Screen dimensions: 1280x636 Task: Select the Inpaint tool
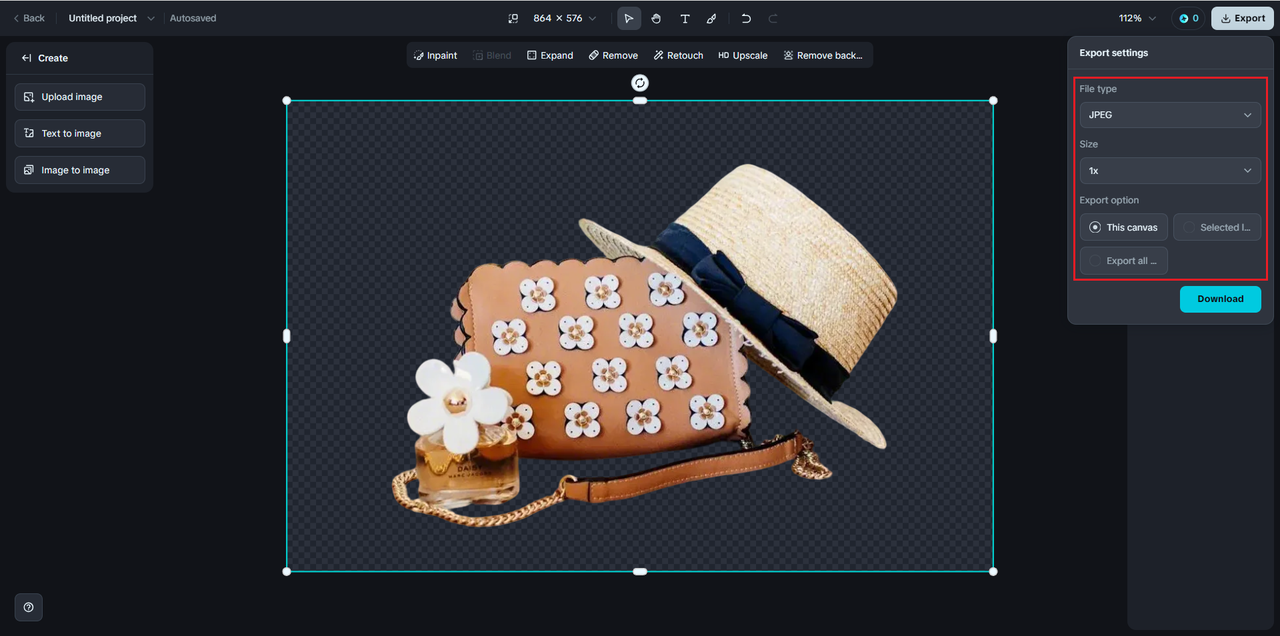[x=435, y=55]
